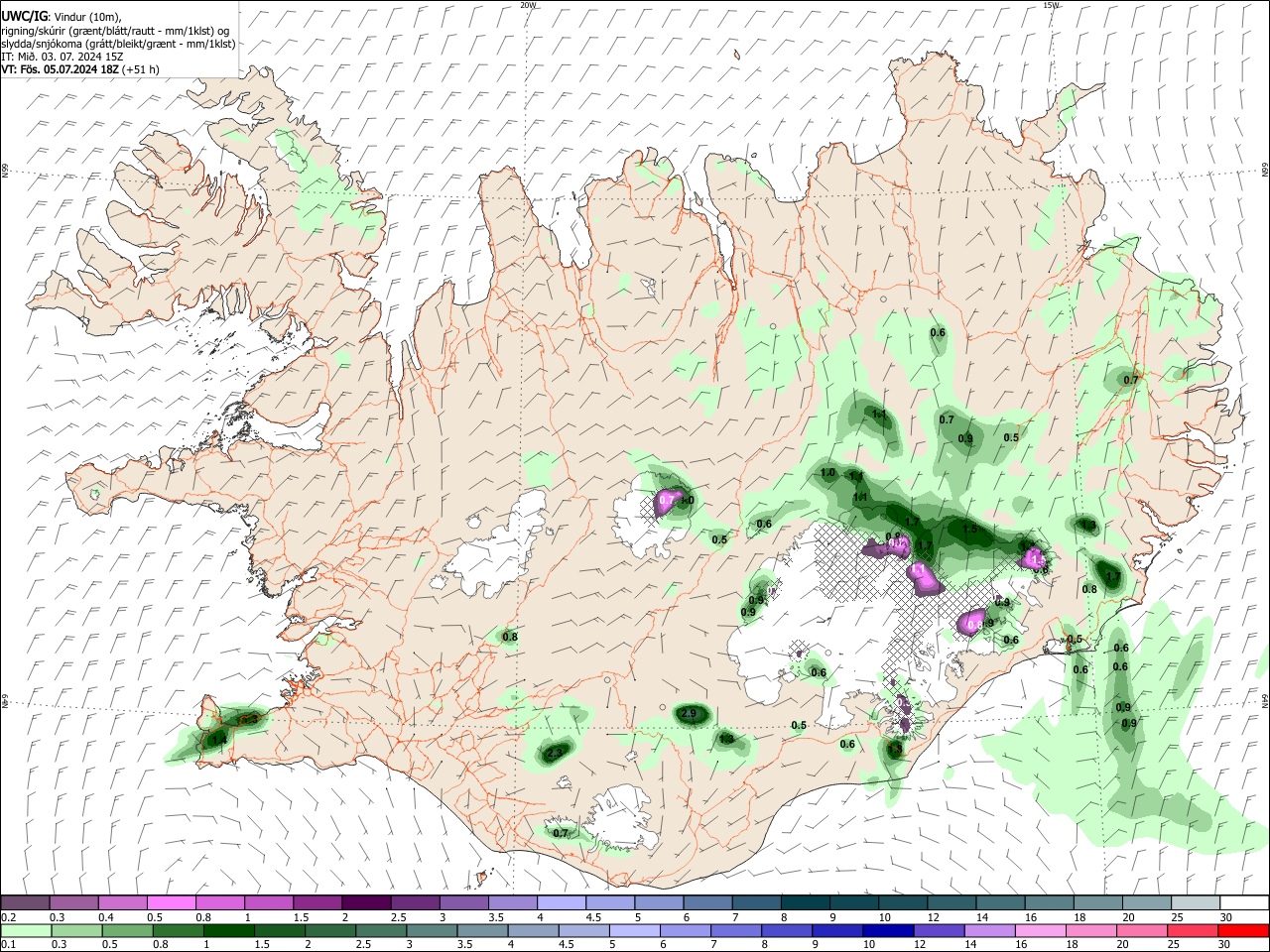Viewport: 1270px width, 952px height.
Task: Click pink swatch labeled 18 in lower legend
Action: (x=1091, y=930)
